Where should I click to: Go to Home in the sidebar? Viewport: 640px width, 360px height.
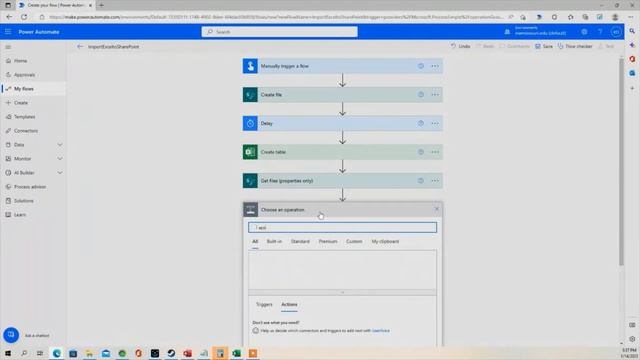pyautogui.click(x=20, y=61)
